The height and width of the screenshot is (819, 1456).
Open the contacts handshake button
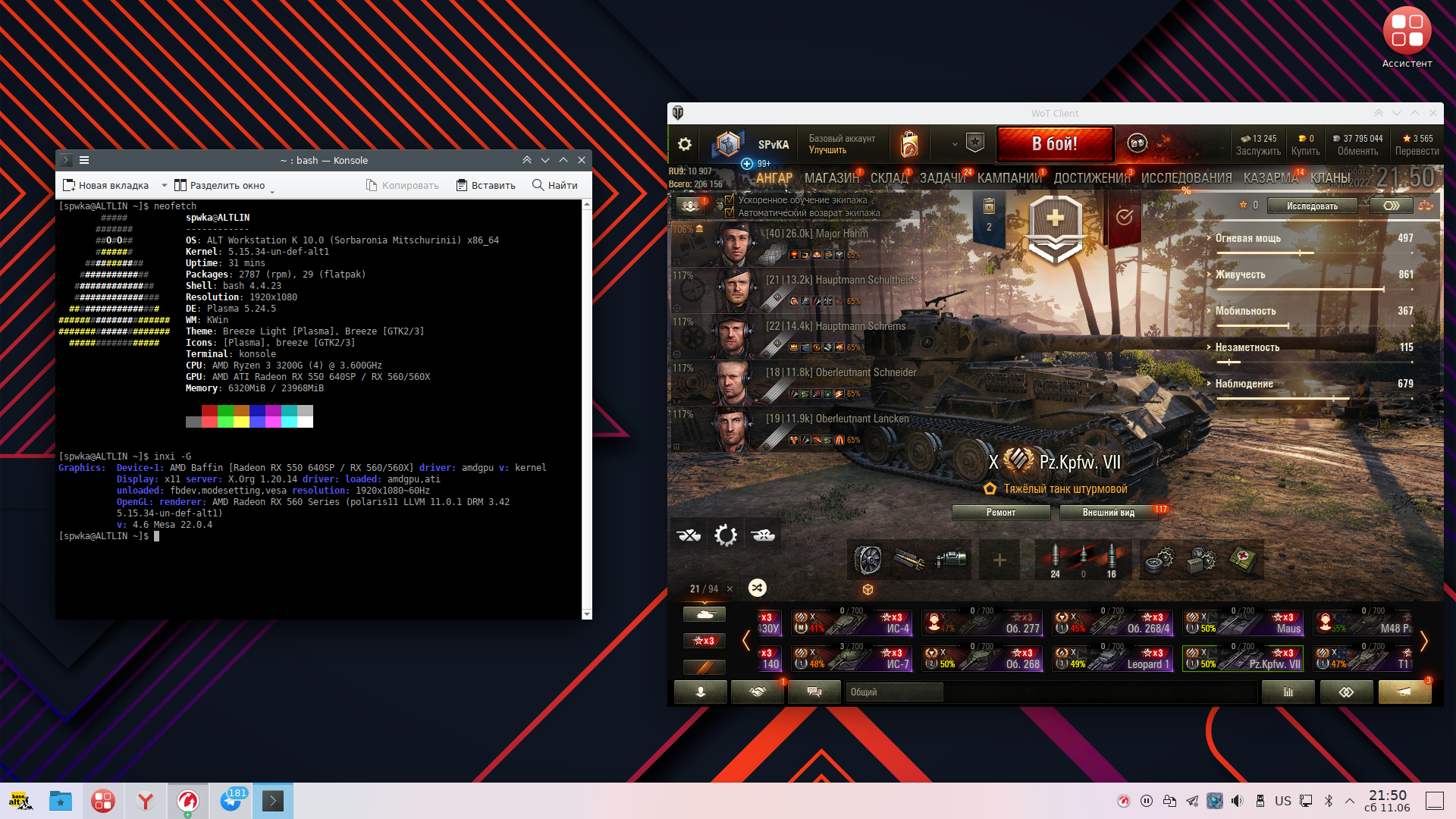(757, 692)
